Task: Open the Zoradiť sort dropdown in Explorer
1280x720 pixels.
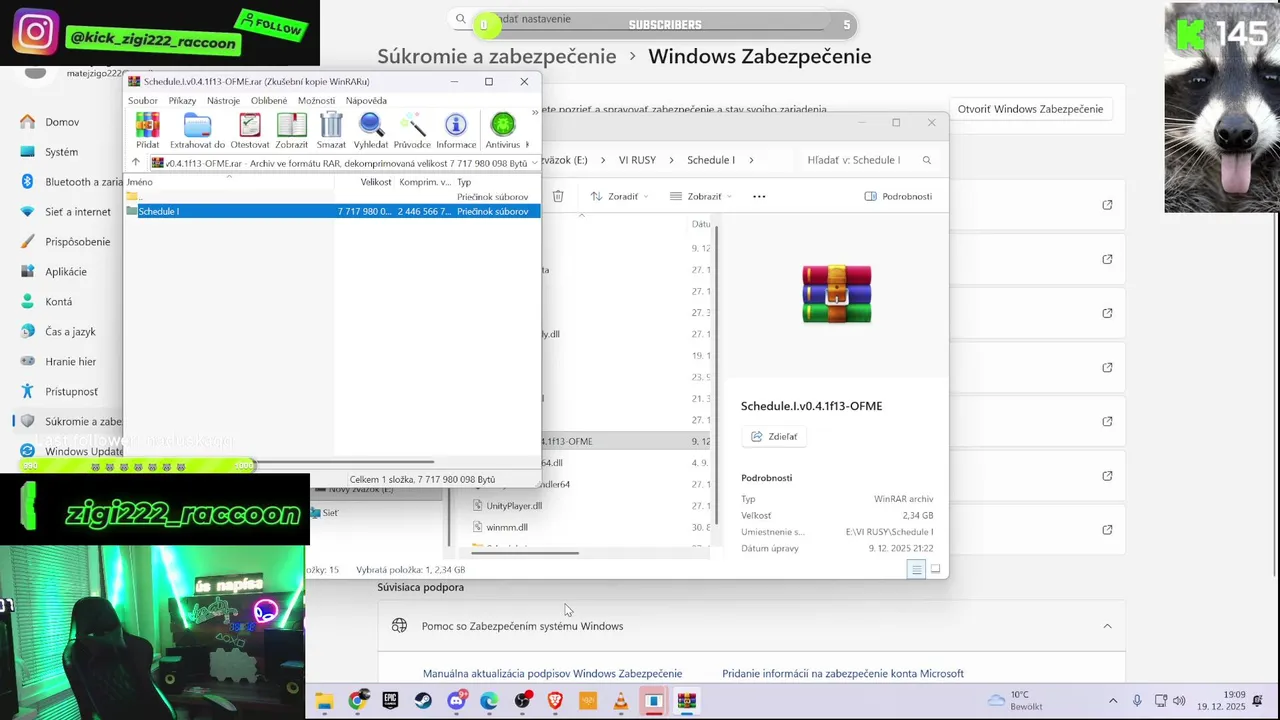Action: tap(620, 196)
